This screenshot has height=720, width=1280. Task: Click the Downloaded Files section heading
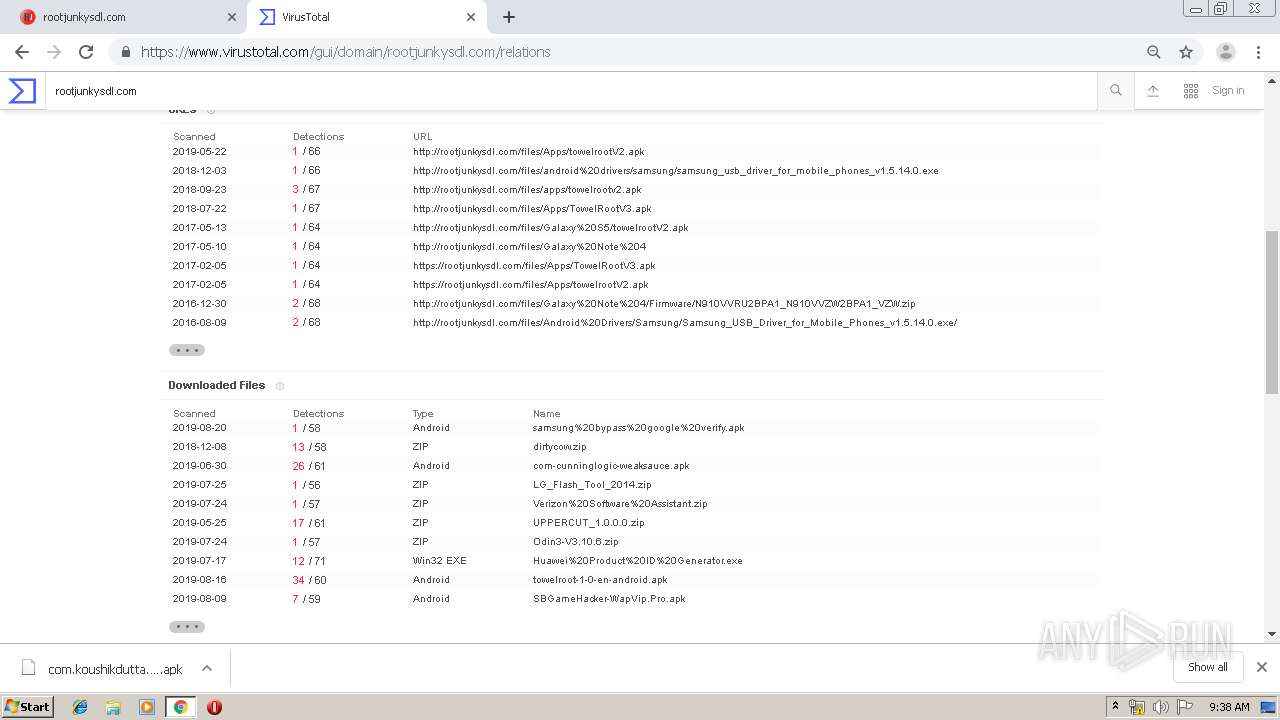point(217,385)
